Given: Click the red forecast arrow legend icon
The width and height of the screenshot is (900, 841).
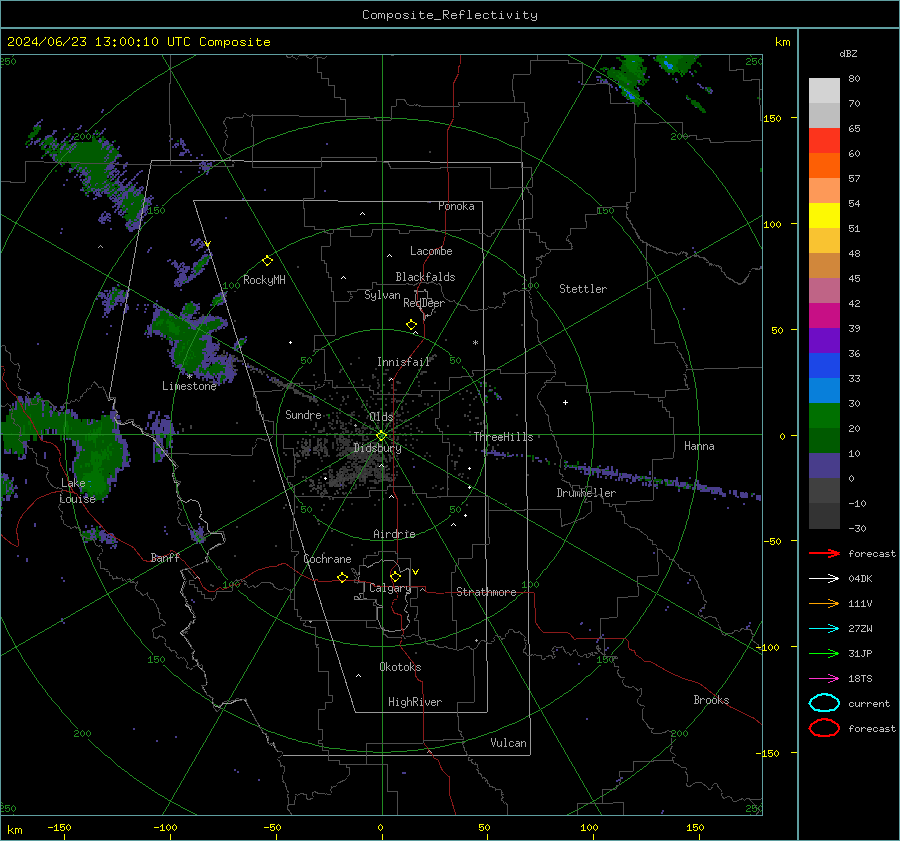Looking at the screenshot, I should pos(824,553).
